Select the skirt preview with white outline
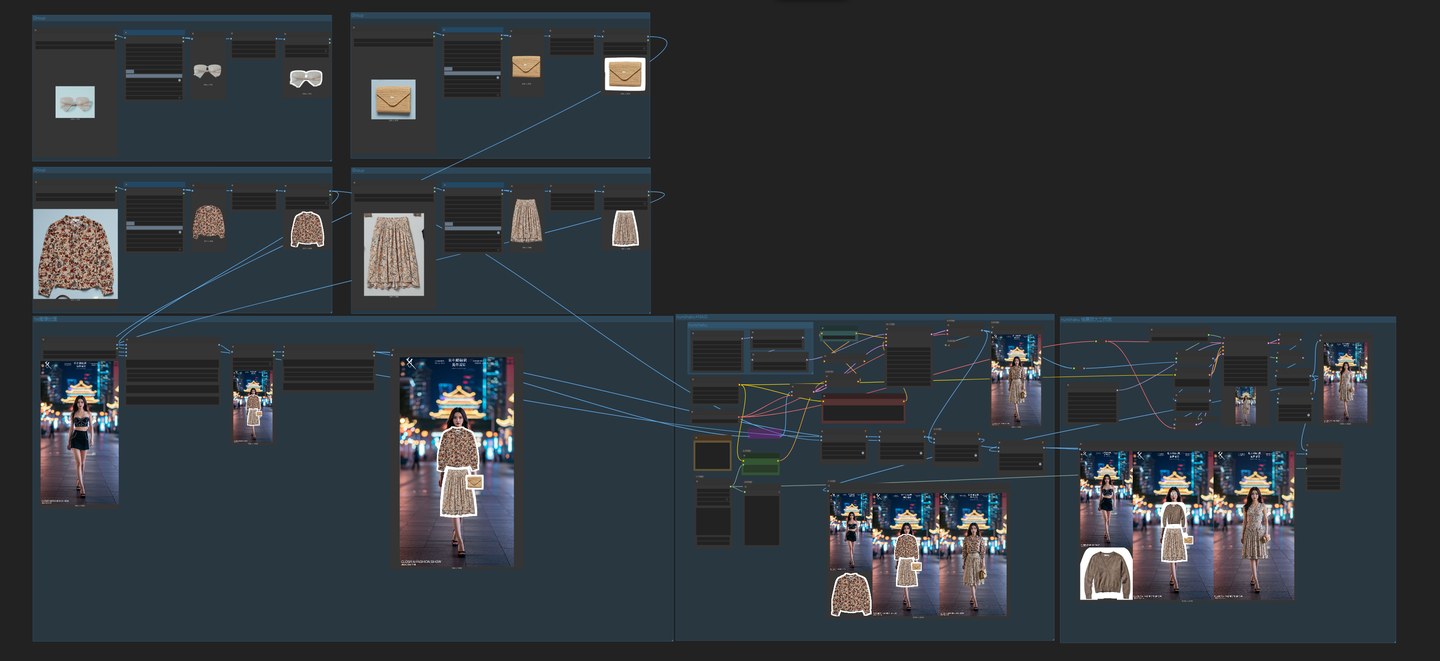The width and height of the screenshot is (1440, 661). 625,228
